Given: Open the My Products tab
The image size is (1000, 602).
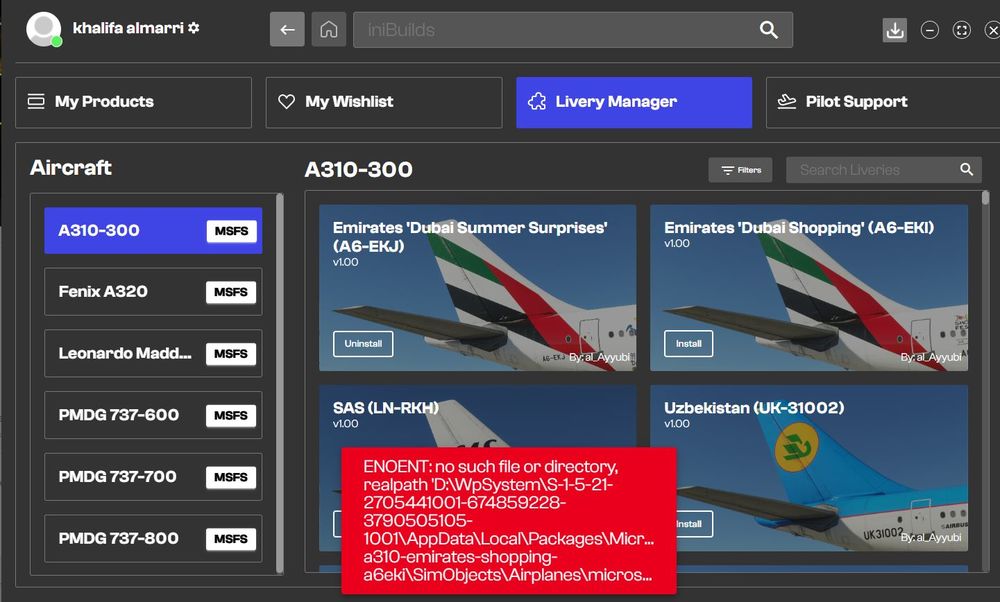Looking at the screenshot, I should pos(133,102).
